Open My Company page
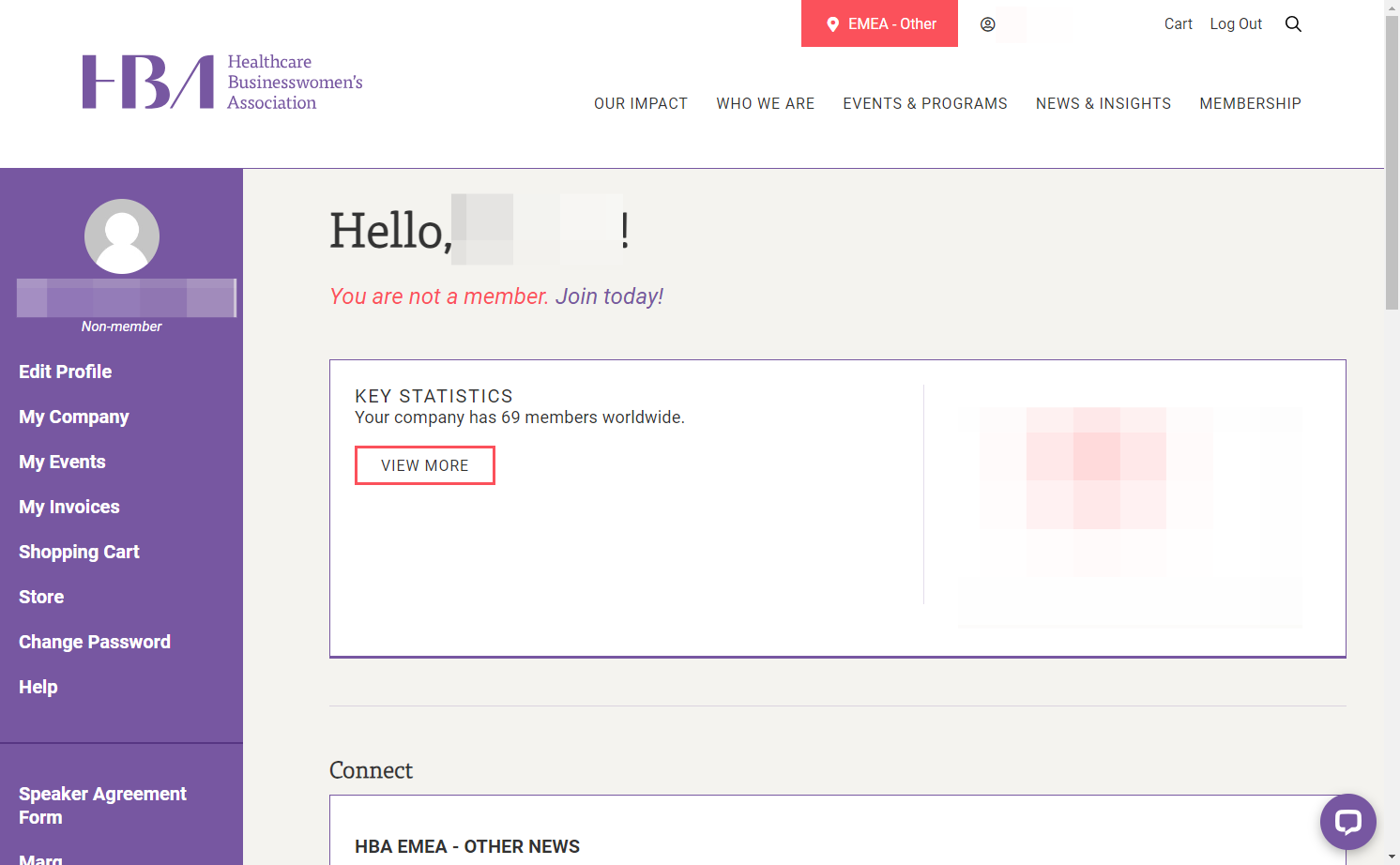The width and height of the screenshot is (1400, 865). pyautogui.click(x=73, y=417)
